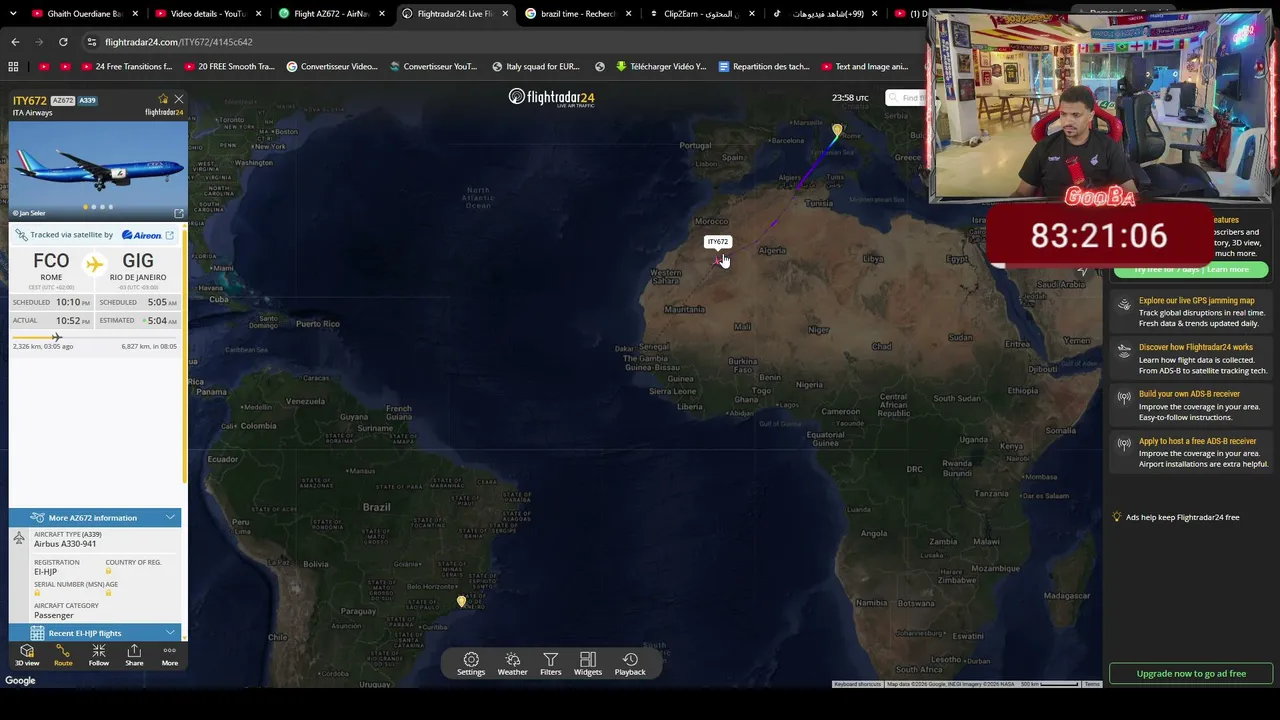Open the Weather layer options

click(x=512, y=664)
